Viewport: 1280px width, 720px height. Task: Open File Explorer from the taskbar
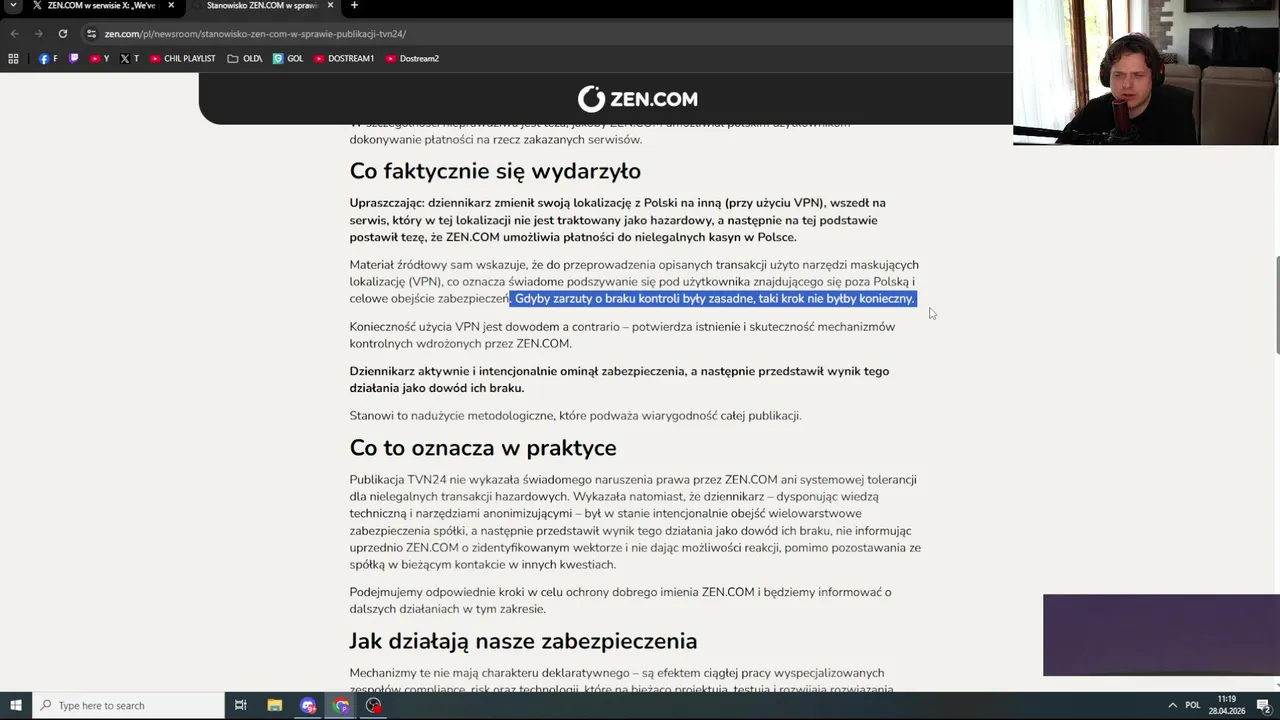click(x=275, y=706)
